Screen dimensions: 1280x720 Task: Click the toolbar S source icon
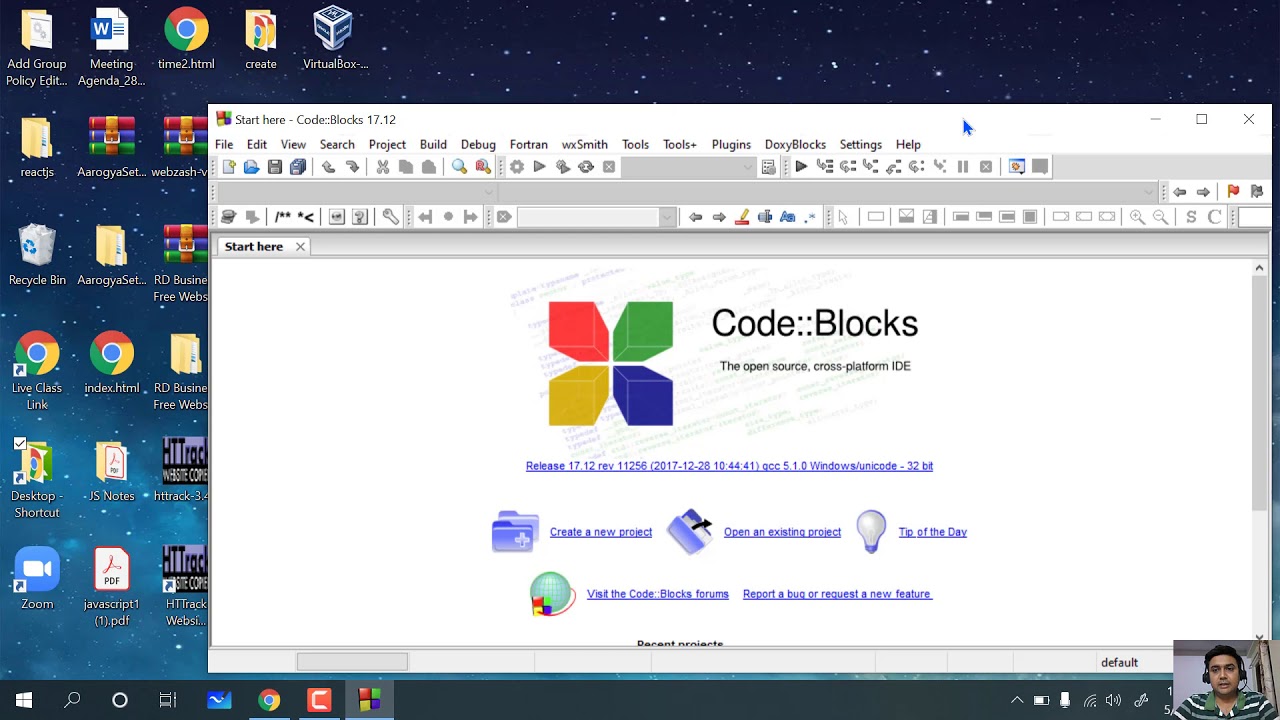pos(1191,217)
